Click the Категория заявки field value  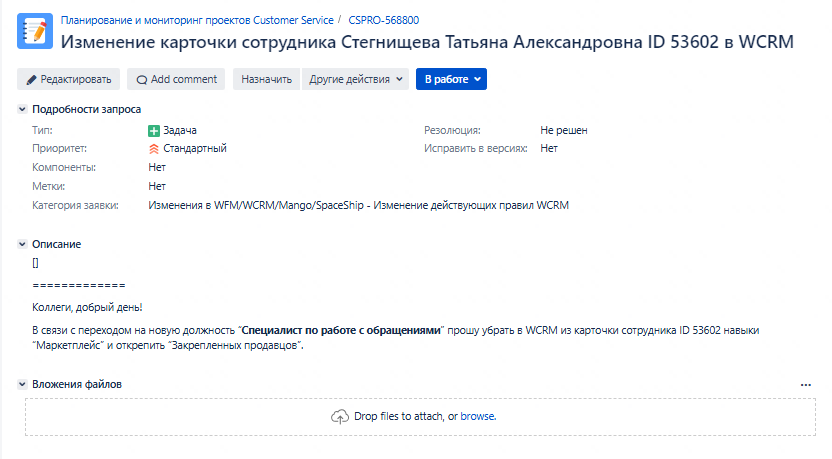[x=358, y=205]
